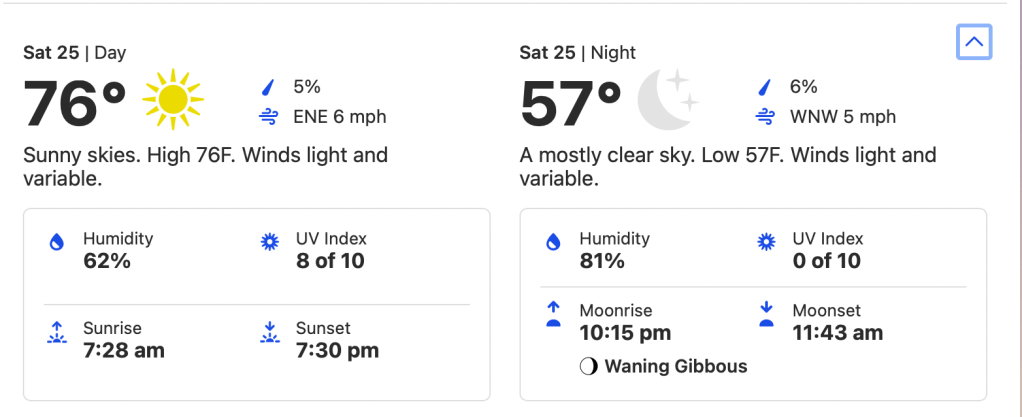Click the daytime raindrop precipitation icon

(x=268, y=87)
